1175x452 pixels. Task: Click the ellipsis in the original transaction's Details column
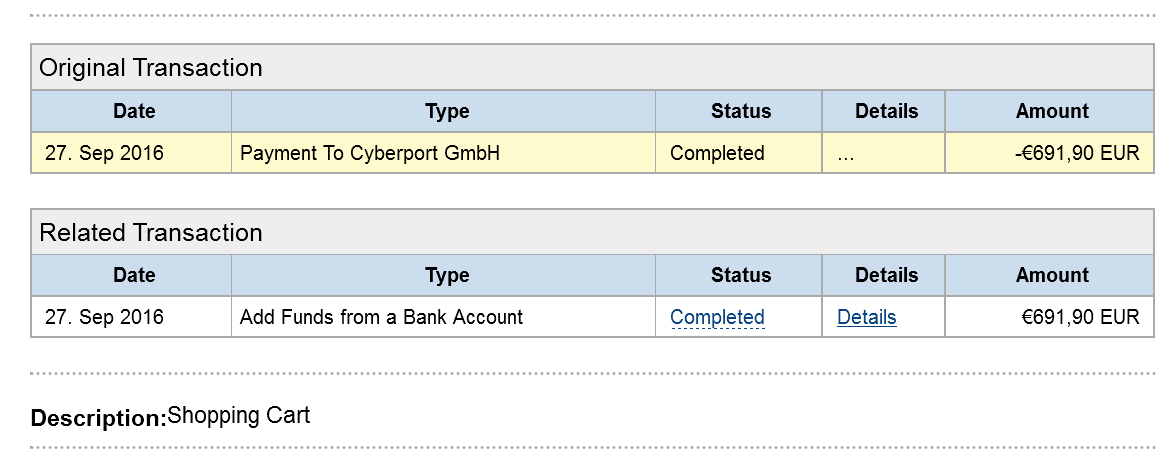point(845,157)
